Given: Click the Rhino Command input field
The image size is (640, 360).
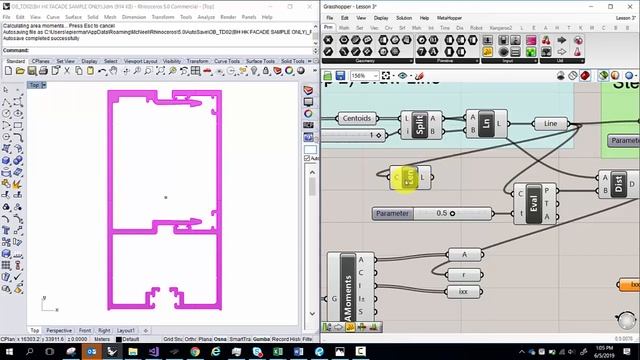Looking at the screenshot, I should (171, 51).
